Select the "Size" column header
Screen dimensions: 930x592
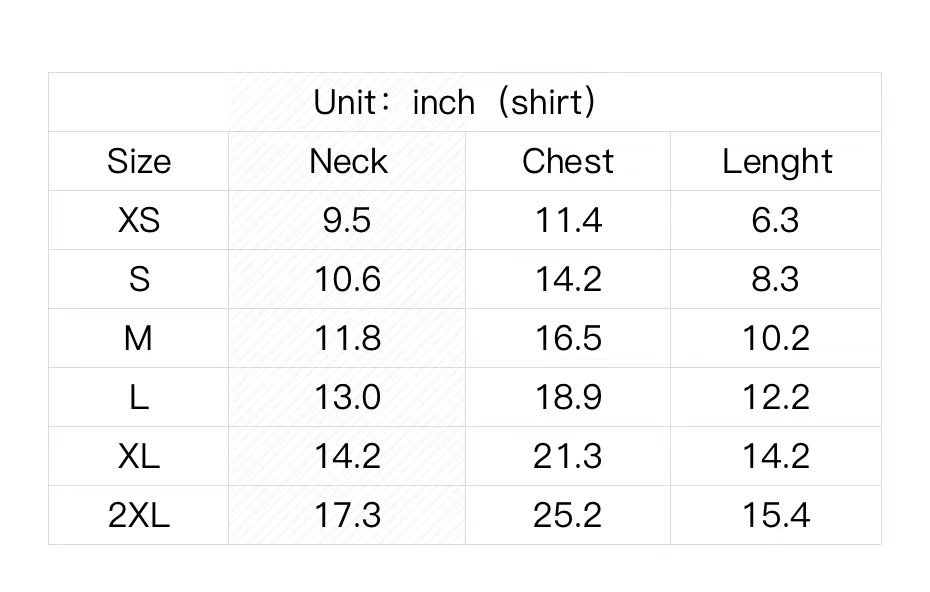pos(139,161)
